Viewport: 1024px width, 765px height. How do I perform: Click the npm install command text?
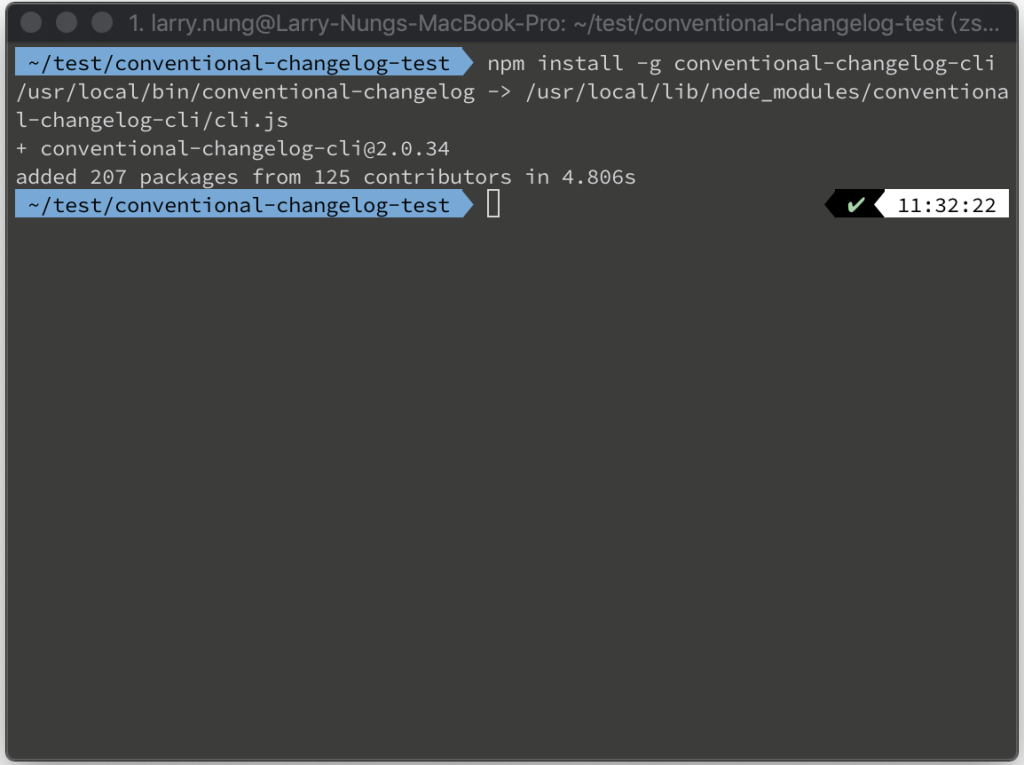pyautogui.click(x=741, y=63)
